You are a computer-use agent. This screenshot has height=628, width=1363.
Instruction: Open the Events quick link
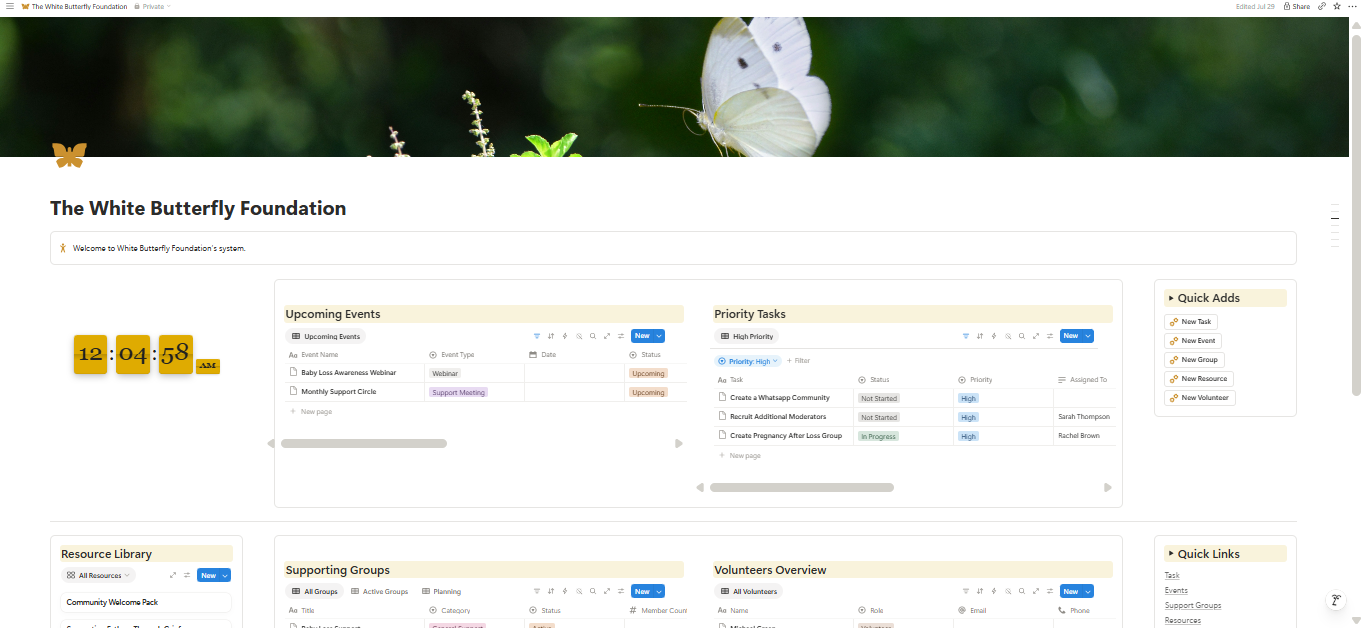[x=1176, y=590]
